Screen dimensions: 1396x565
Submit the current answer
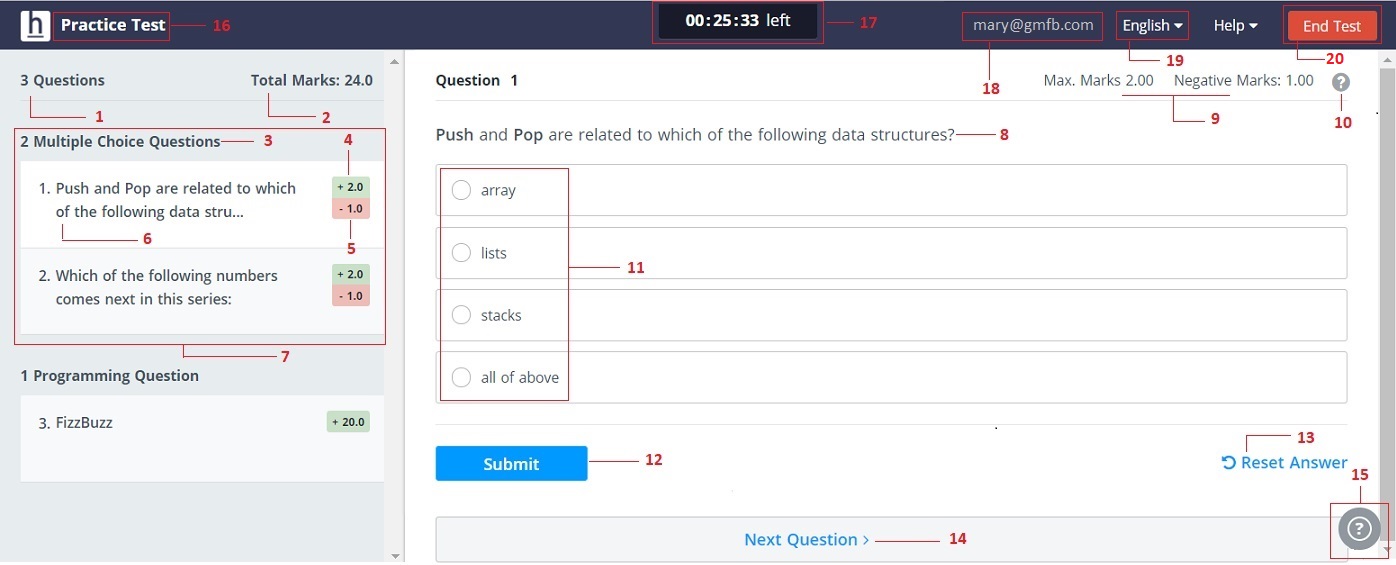pyautogui.click(x=511, y=463)
